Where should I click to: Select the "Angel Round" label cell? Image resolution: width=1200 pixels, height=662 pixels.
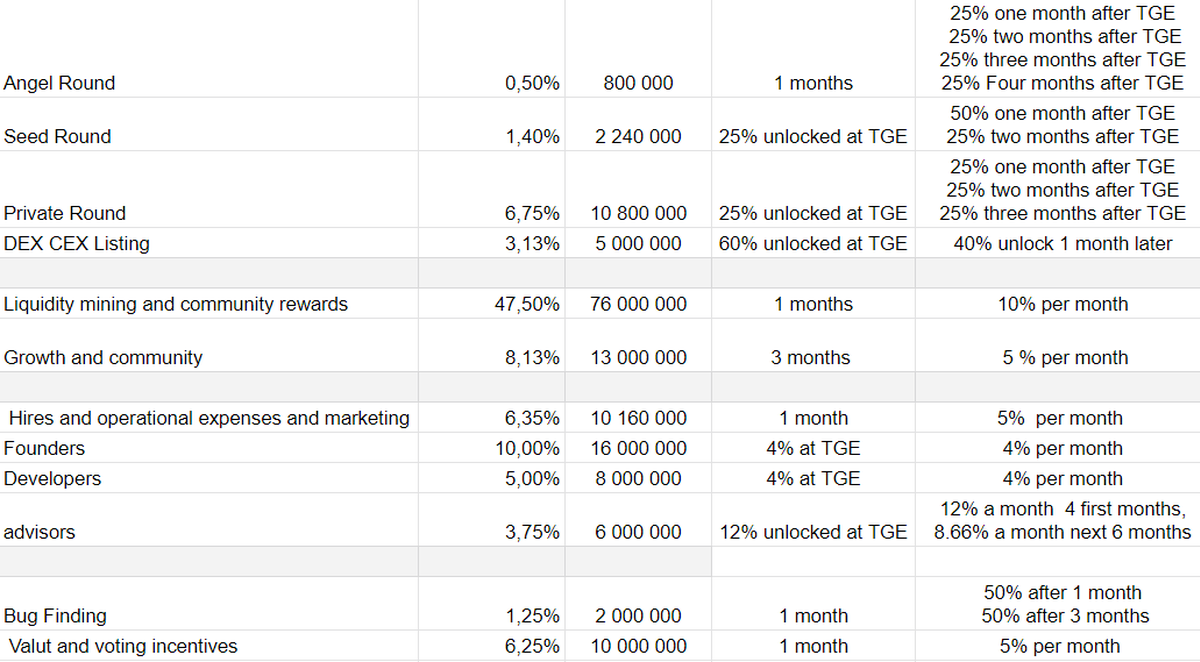[x=60, y=84]
